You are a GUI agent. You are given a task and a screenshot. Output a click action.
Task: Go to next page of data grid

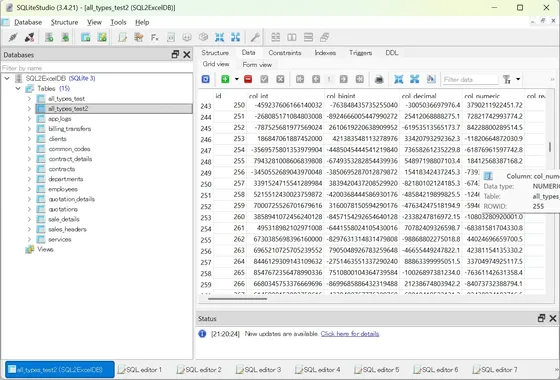tap(344, 79)
